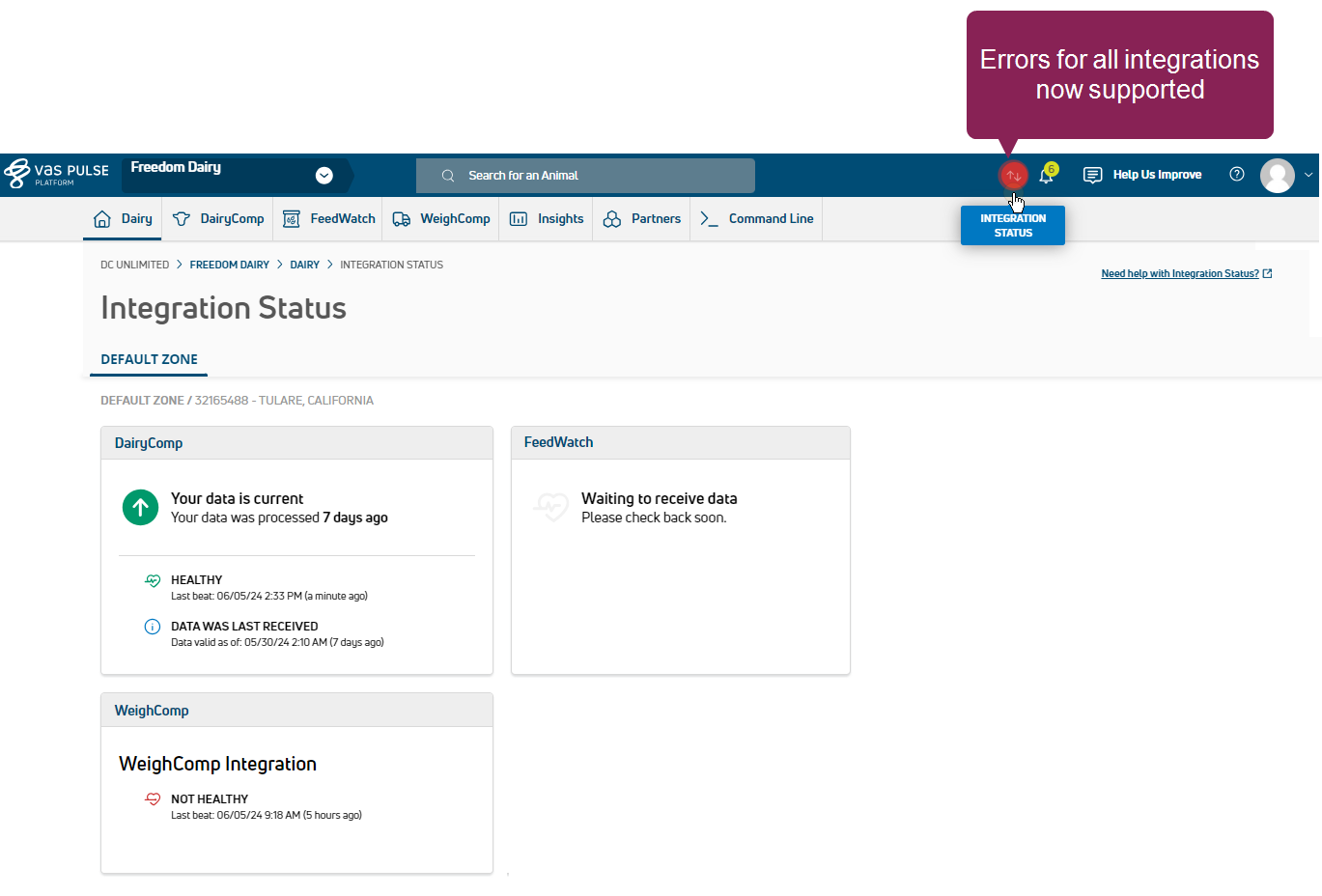Image resolution: width=1322 pixels, height=896 pixels.
Task: Click the red integration status icon
Action: 1012,175
